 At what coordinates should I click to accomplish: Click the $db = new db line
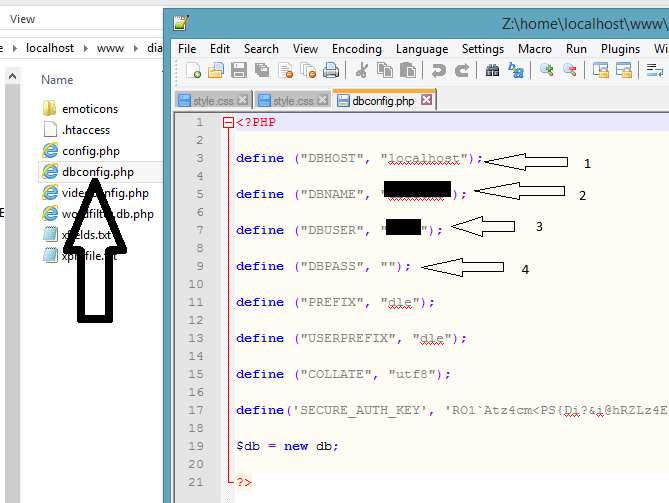[x=287, y=446]
